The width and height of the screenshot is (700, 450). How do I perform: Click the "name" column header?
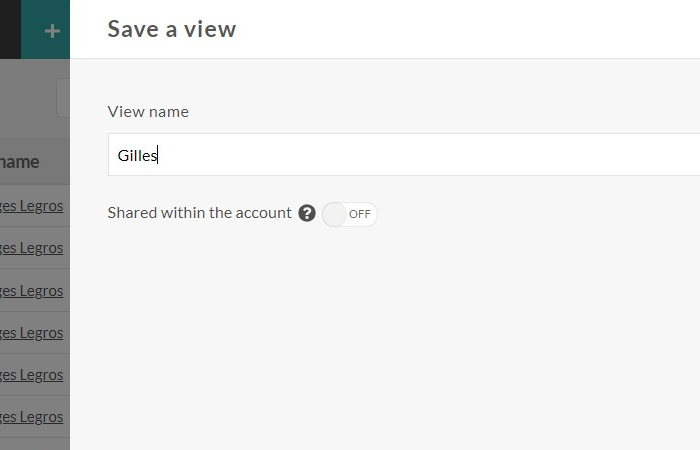(x=20, y=162)
